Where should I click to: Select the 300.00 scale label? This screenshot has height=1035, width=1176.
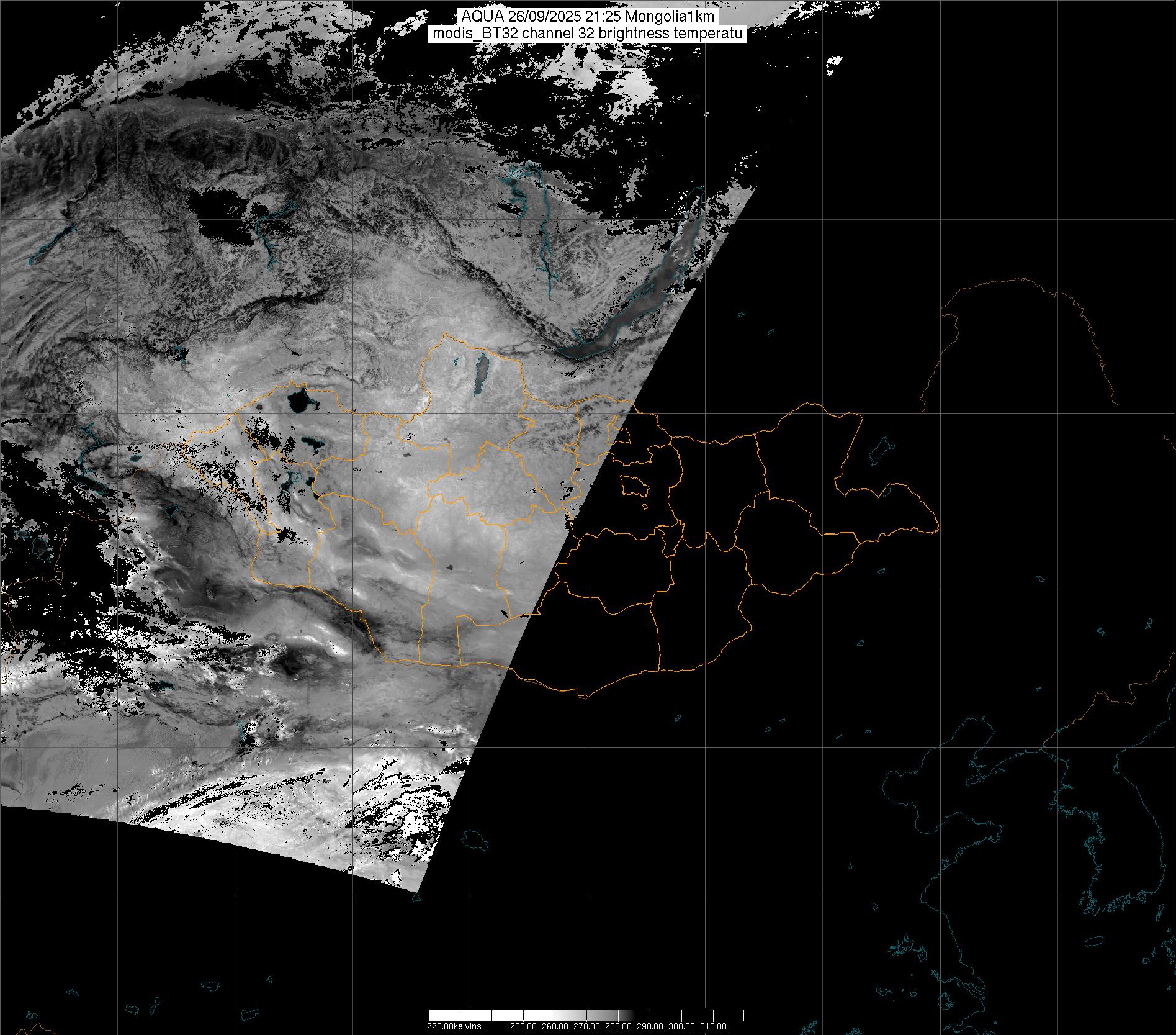(x=681, y=1026)
